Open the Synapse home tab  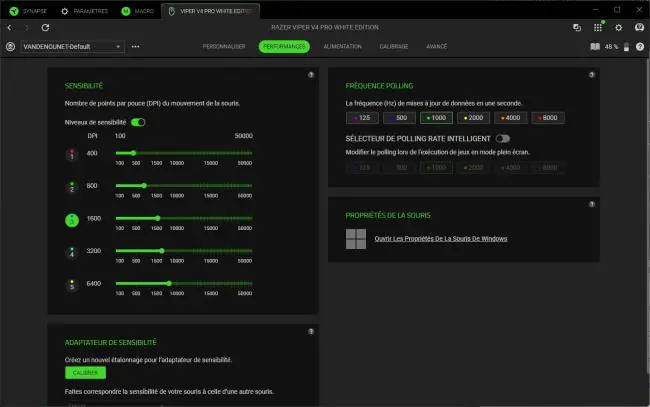pyautogui.click(x=28, y=11)
